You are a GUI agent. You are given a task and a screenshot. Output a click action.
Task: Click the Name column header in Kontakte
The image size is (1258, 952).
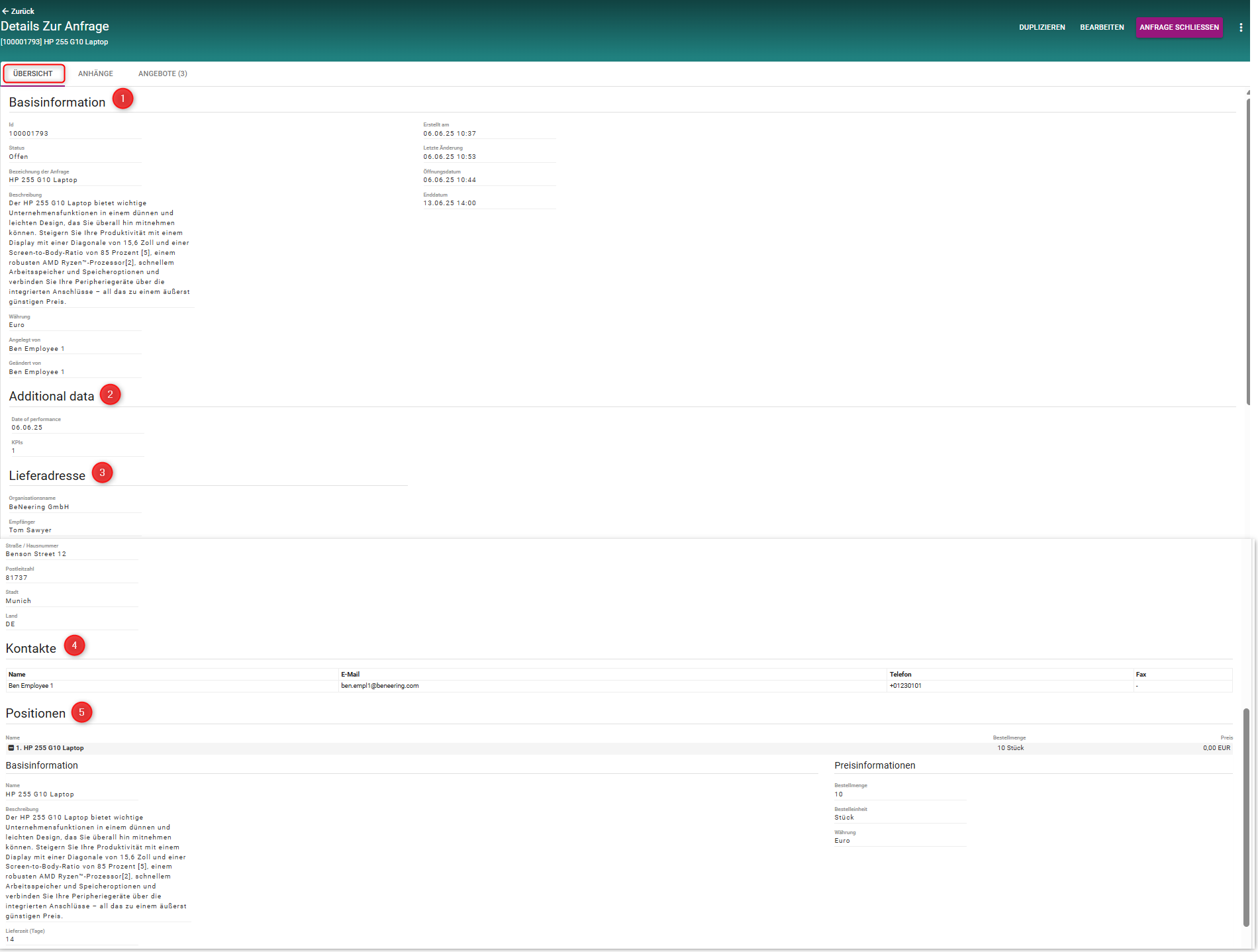click(x=17, y=675)
